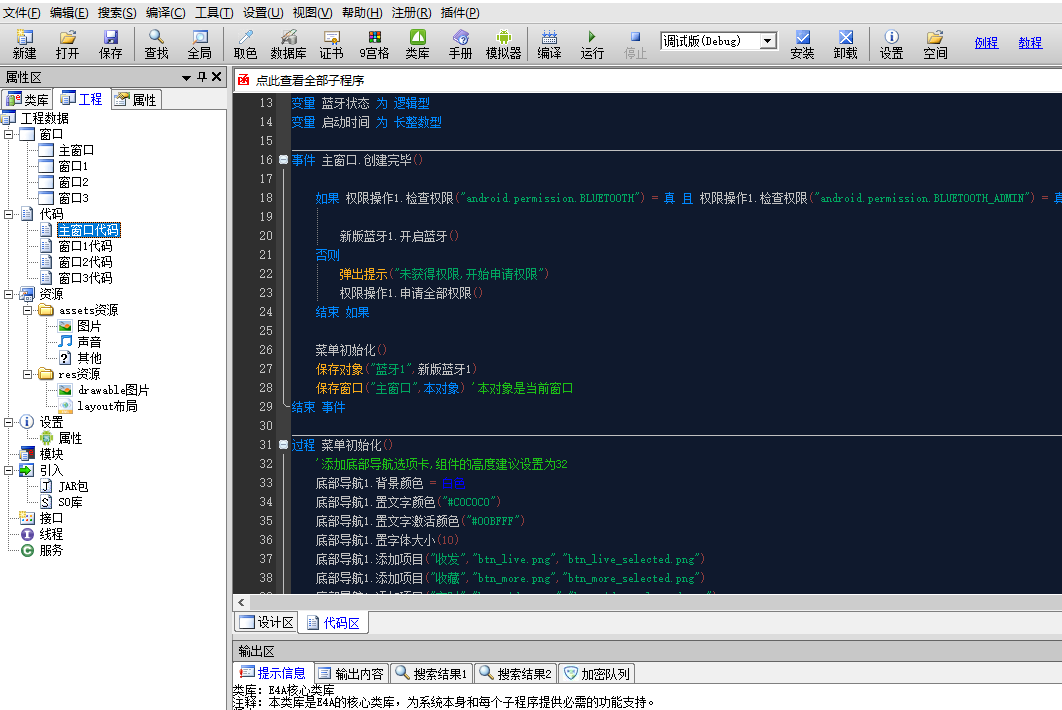1062x710 pixels.
Task: Click the 新建 new project toolbar icon
Action: coord(24,44)
